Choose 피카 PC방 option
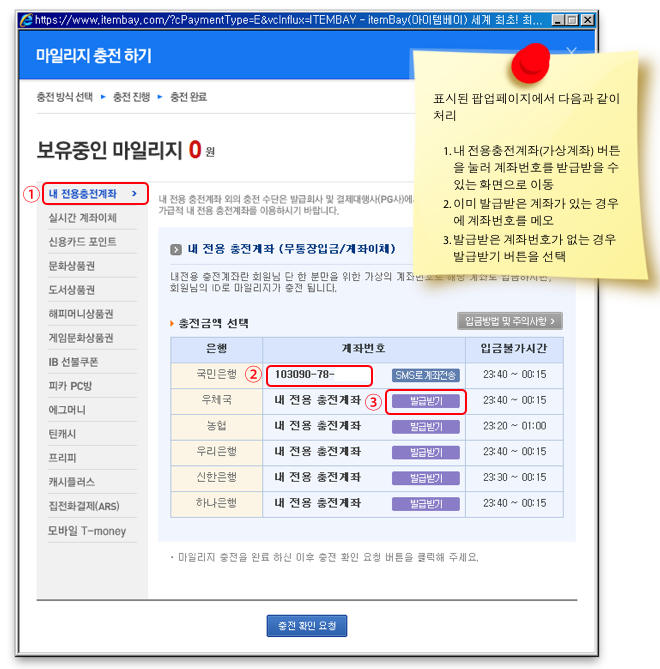This screenshot has height=669, width=660. (70, 386)
